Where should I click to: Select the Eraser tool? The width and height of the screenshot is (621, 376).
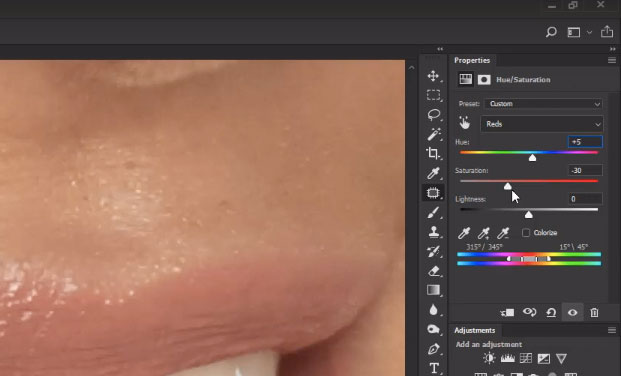pyautogui.click(x=434, y=271)
